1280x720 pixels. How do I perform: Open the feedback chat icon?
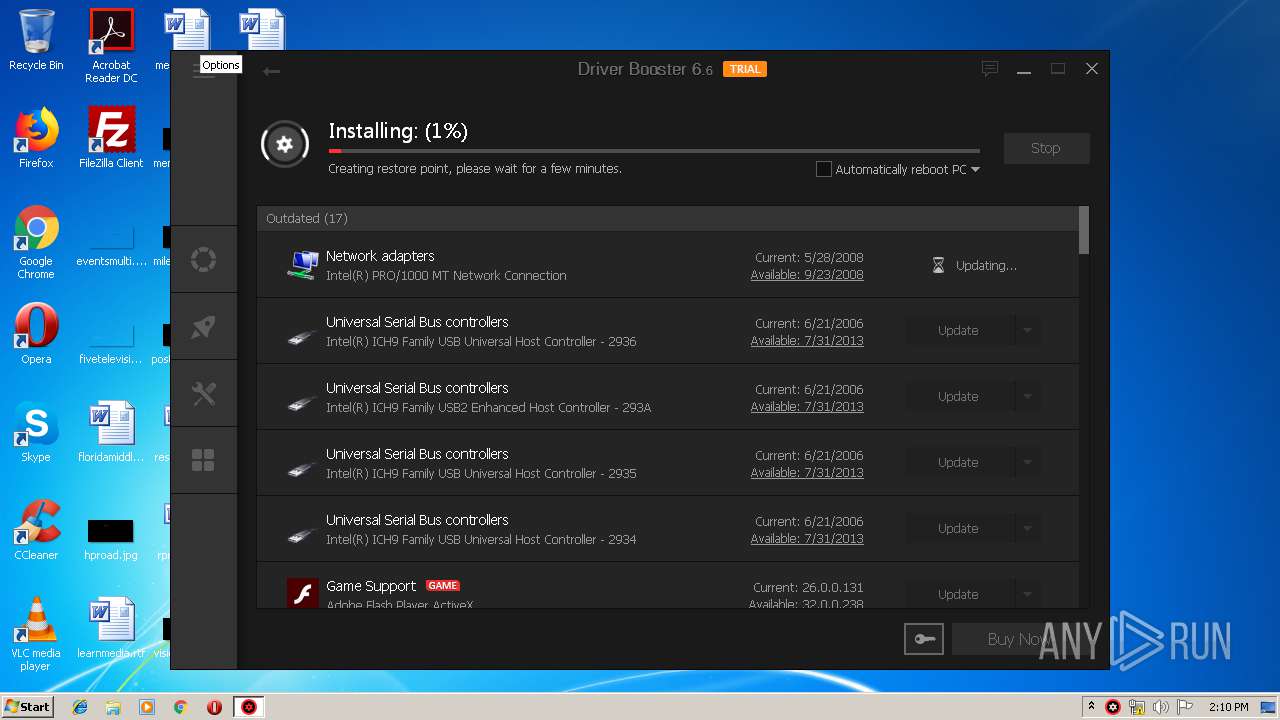990,69
